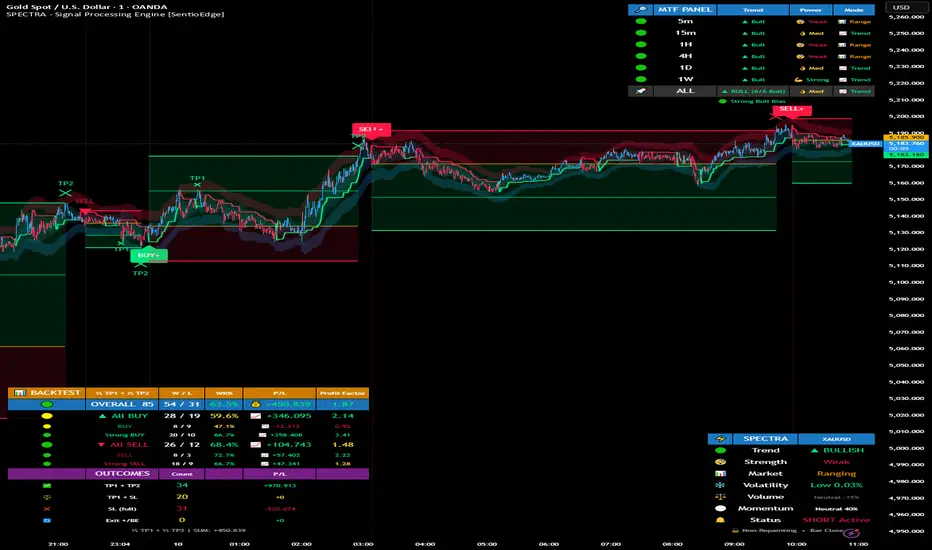Click the gear-like icon beside TP1 + SL
This screenshot has height=550, width=932.
47,497
